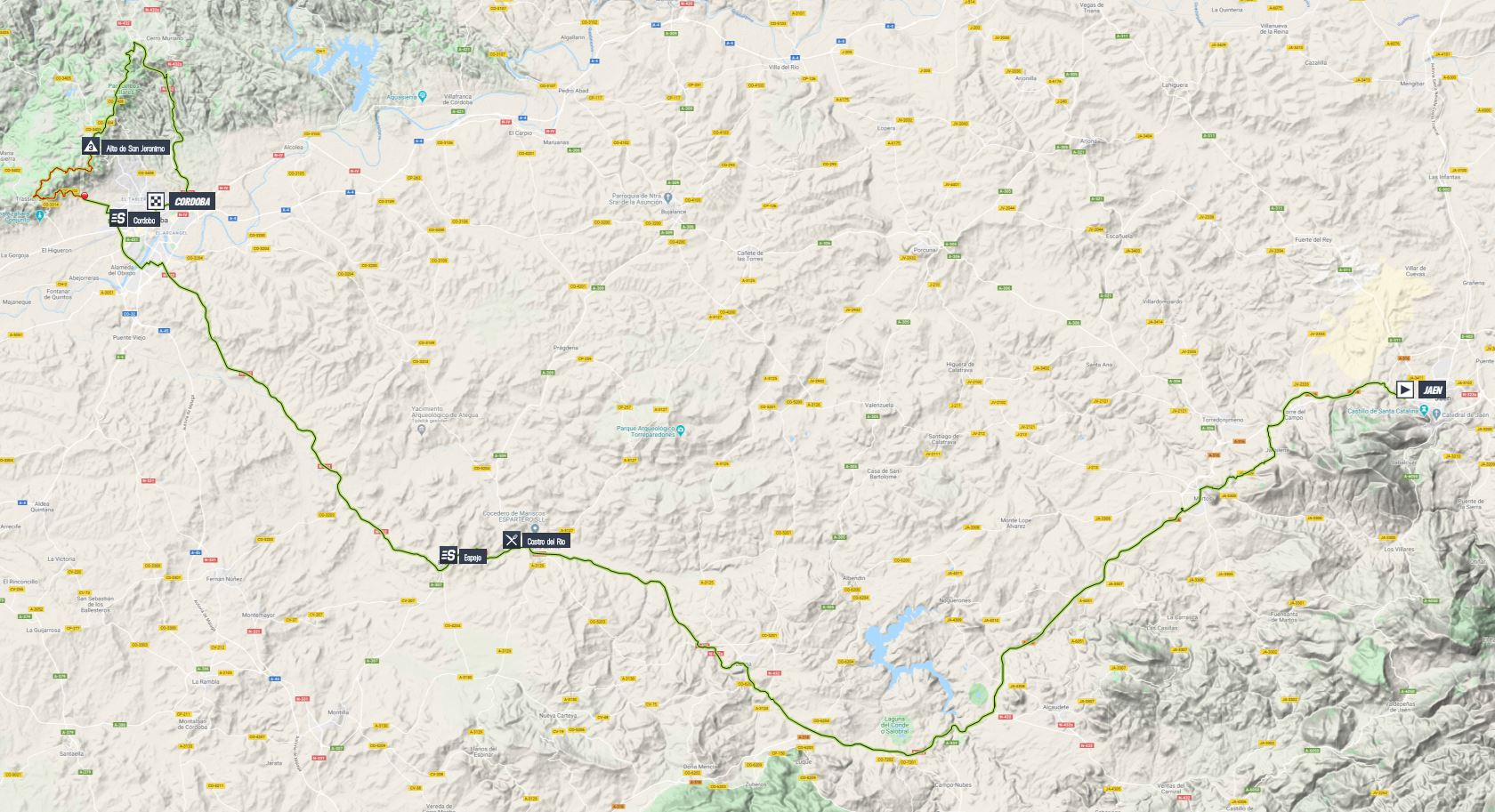Click the sprint icon beside Cordoba label
The image size is (1495, 812).
tap(118, 218)
